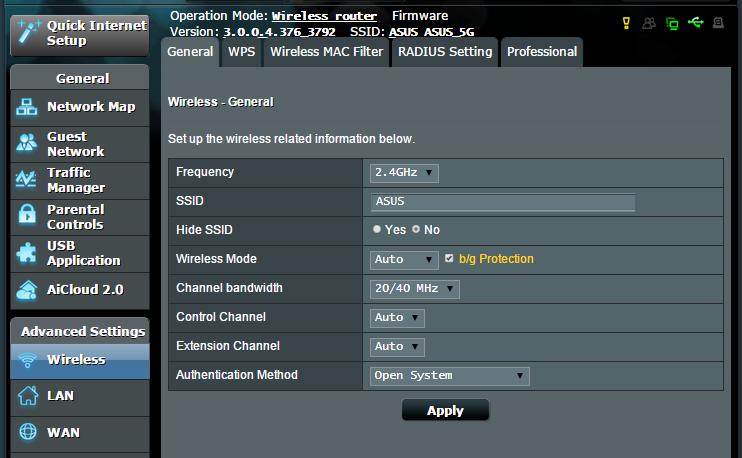Select WAN under Advanced Settings
The image size is (742, 458).
point(80,433)
